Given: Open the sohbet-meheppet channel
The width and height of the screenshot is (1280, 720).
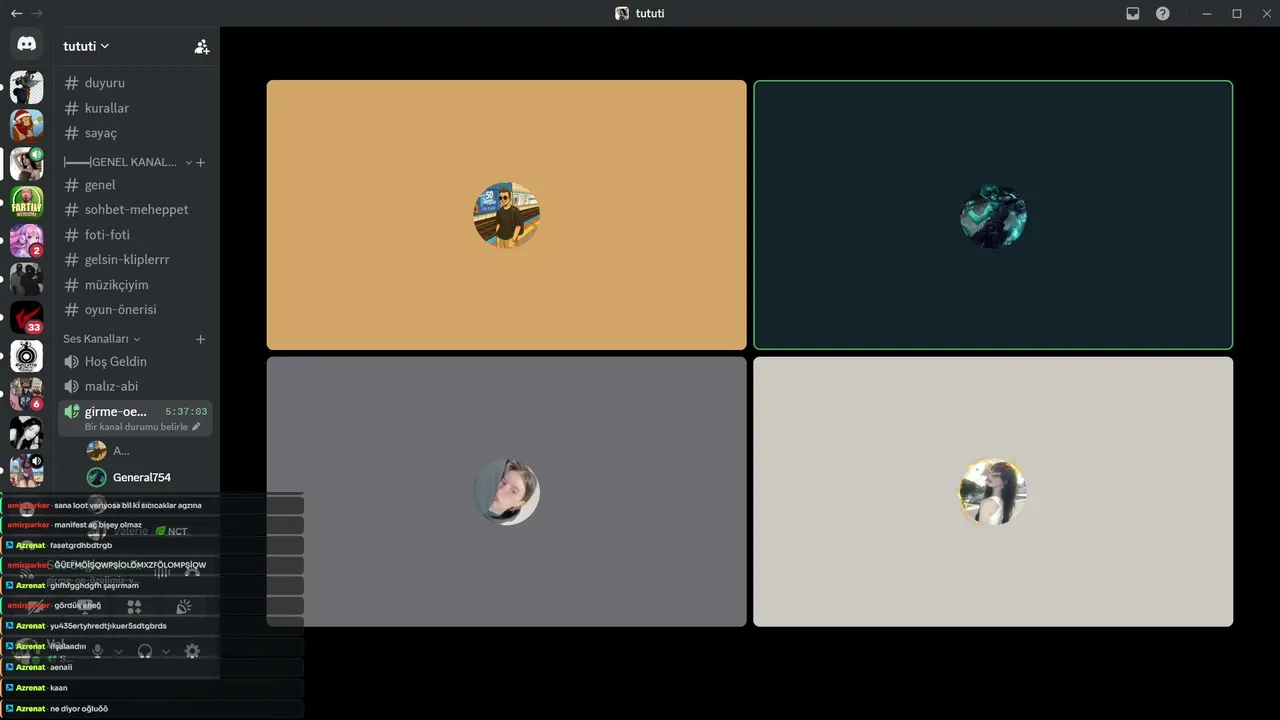Looking at the screenshot, I should coord(135,210).
